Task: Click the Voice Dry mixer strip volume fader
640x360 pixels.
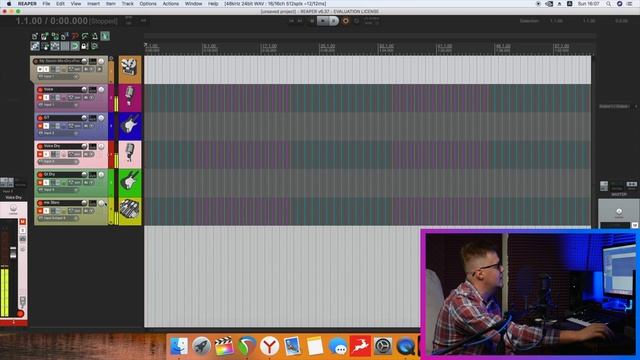Action: coord(13,252)
